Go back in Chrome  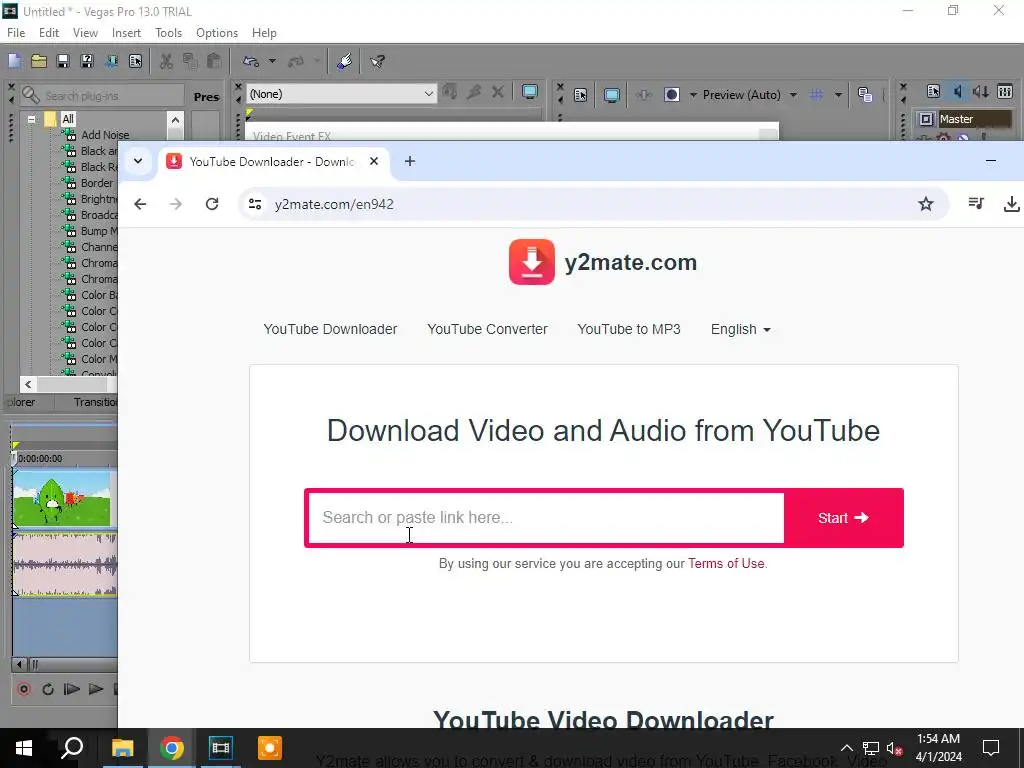click(140, 204)
